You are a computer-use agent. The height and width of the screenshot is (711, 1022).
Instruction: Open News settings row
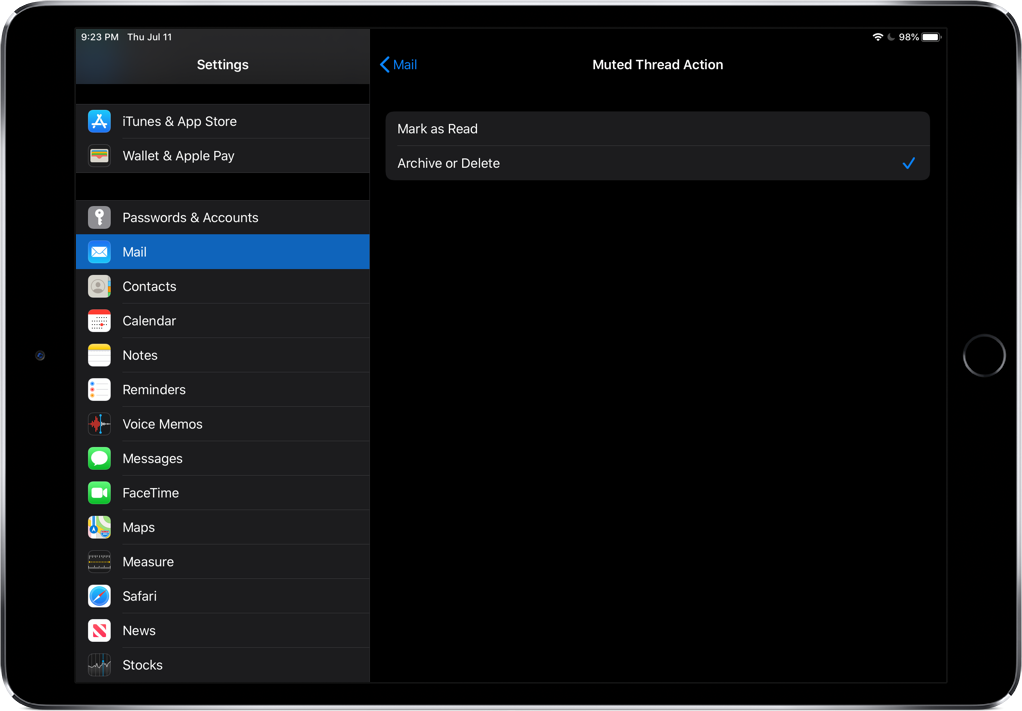pyautogui.click(x=223, y=631)
